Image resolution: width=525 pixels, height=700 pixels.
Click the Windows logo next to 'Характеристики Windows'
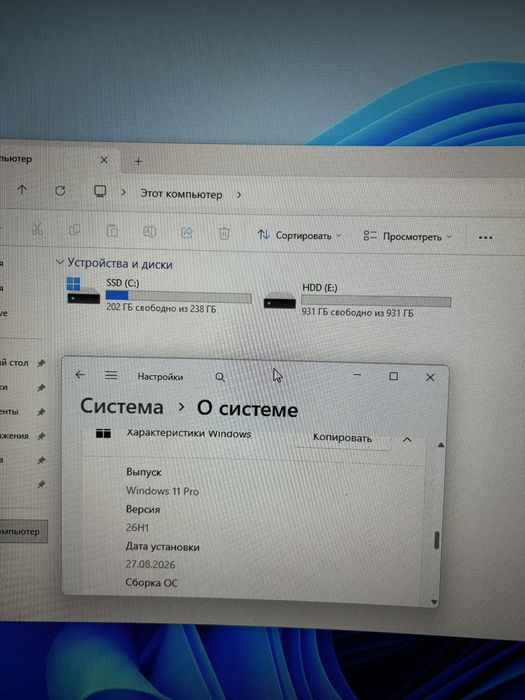tap(103, 433)
